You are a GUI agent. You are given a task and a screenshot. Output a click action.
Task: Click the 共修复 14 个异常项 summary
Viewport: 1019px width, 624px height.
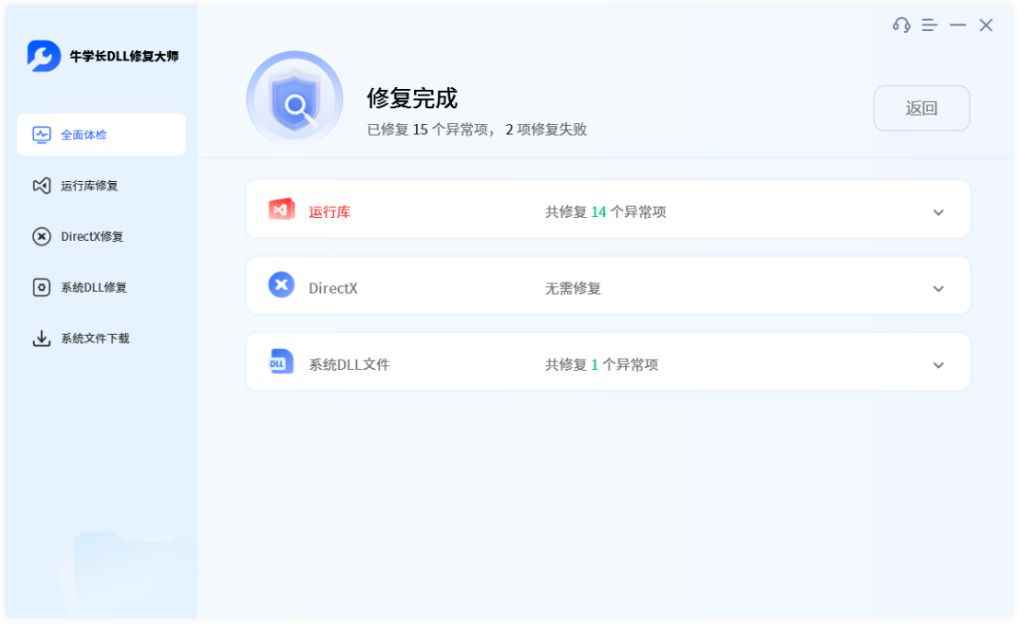604,211
